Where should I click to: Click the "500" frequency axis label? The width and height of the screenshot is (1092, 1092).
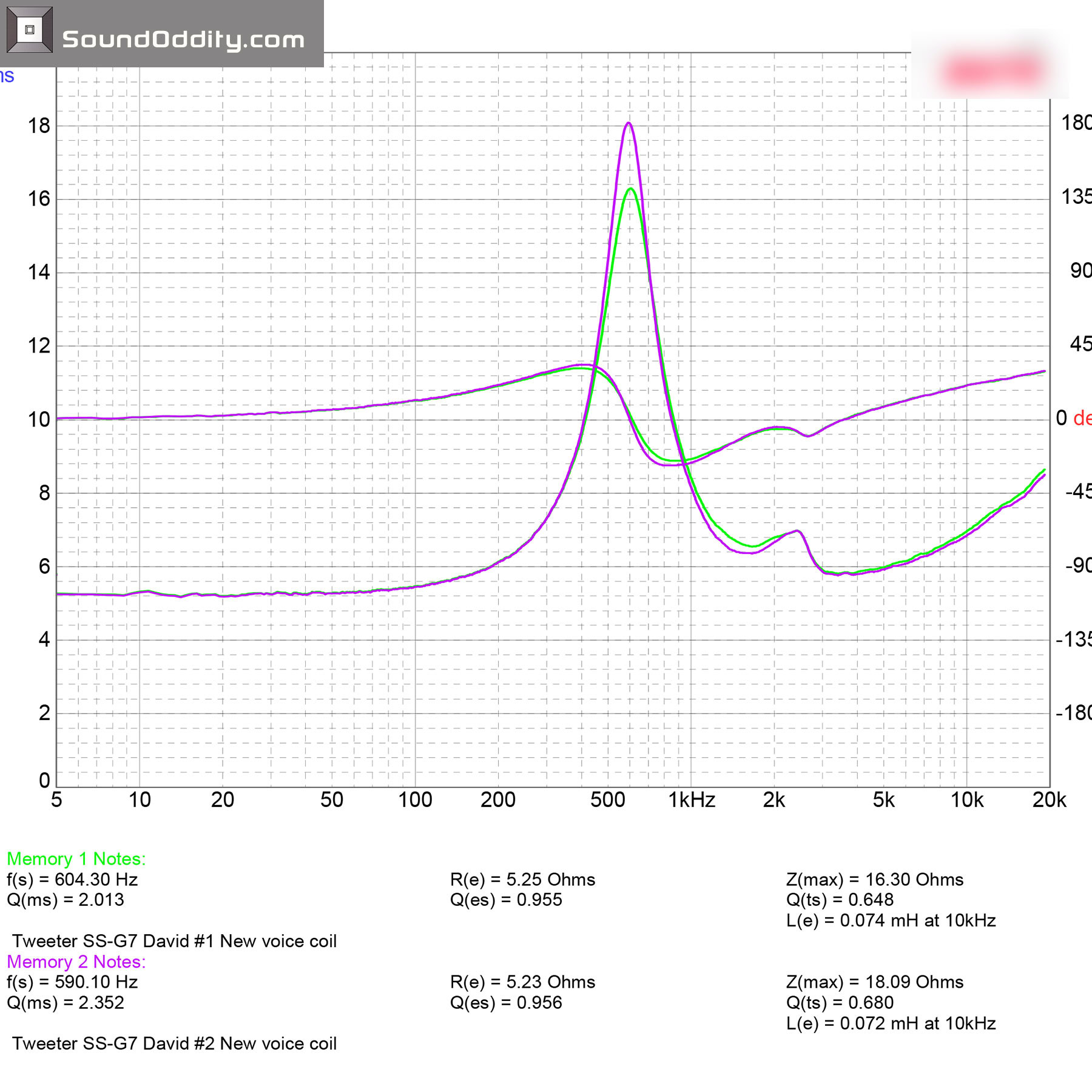pos(608,800)
